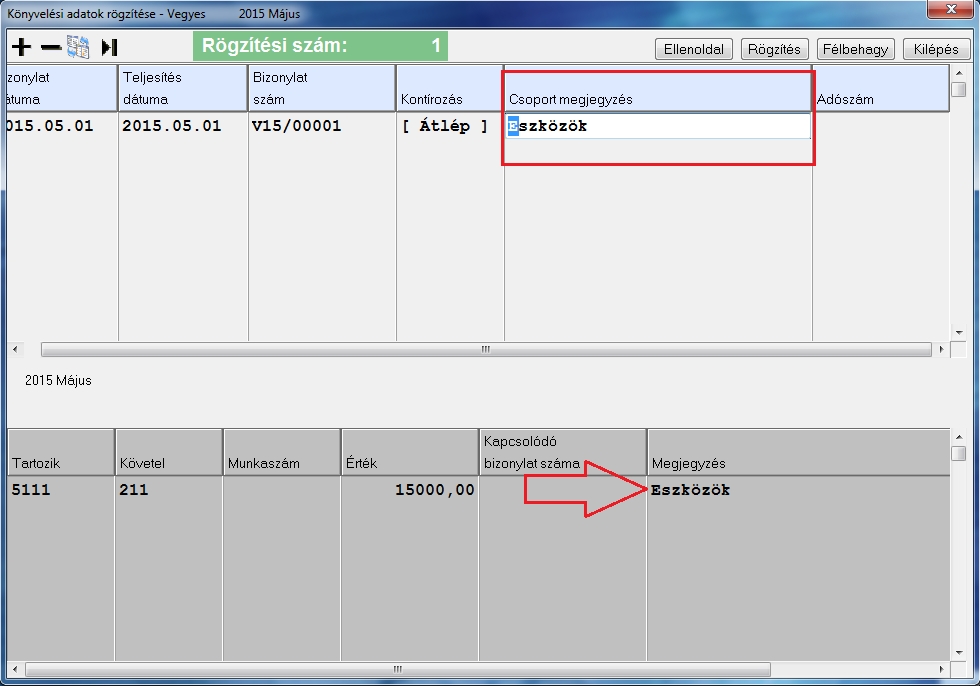Click the lower grid's horizontal scrollbar left arrow
Viewport: 980px width, 686px height.
(15, 669)
